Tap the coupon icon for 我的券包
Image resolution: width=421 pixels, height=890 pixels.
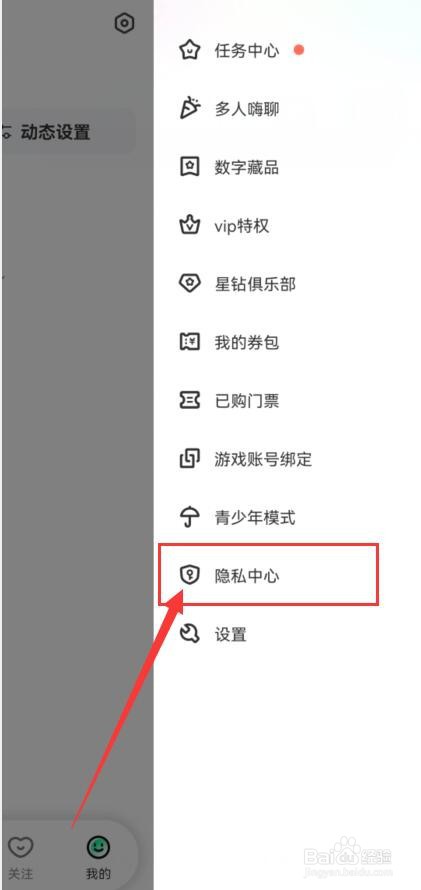pos(189,342)
